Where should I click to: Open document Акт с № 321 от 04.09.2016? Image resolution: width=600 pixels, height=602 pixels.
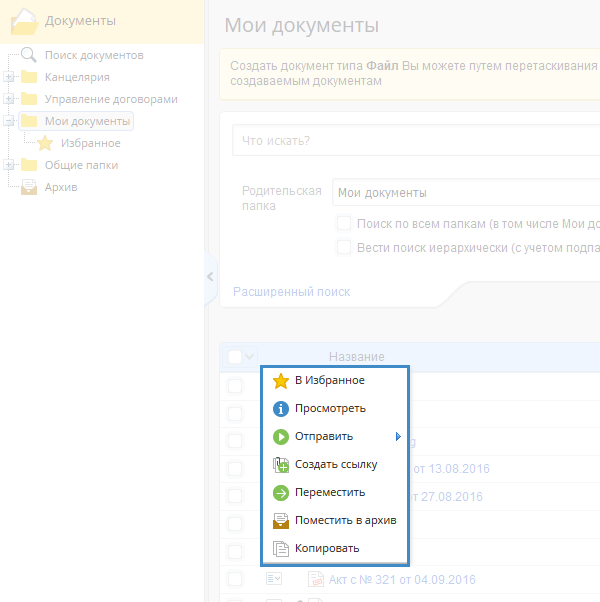[x=402, y=580]
